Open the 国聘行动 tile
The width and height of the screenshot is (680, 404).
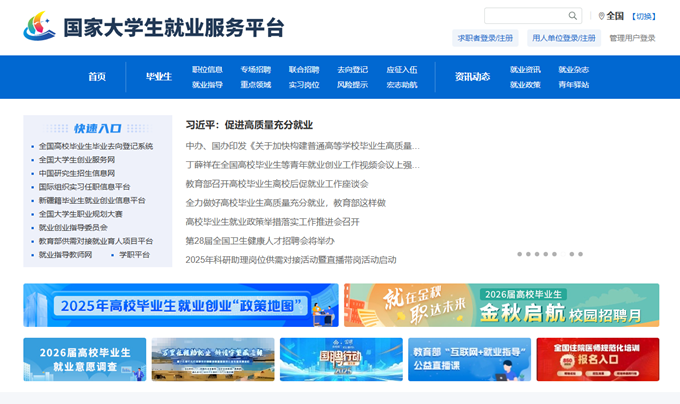(x=341, y=359)
